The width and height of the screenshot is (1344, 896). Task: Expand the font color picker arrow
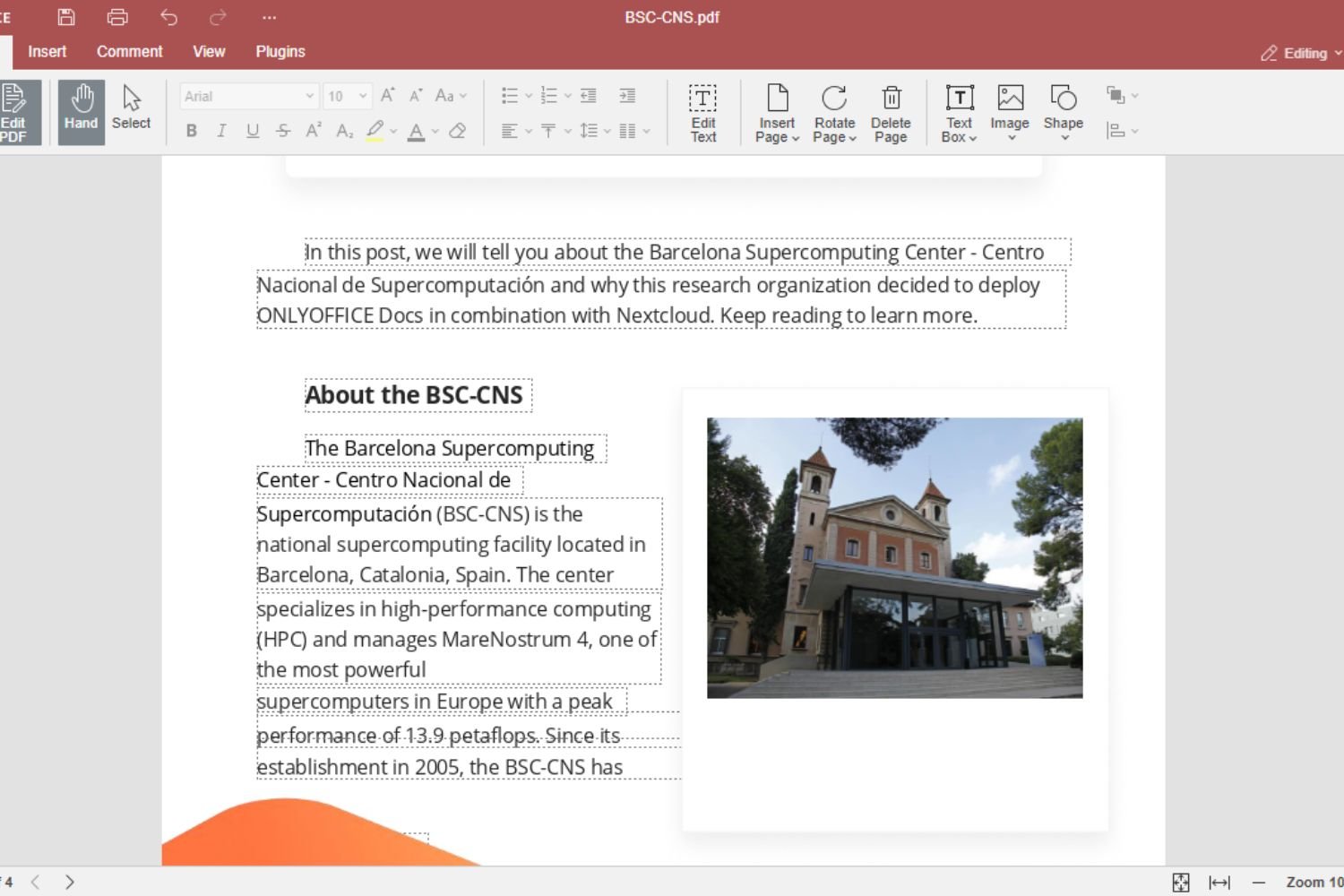click(435, 132)
